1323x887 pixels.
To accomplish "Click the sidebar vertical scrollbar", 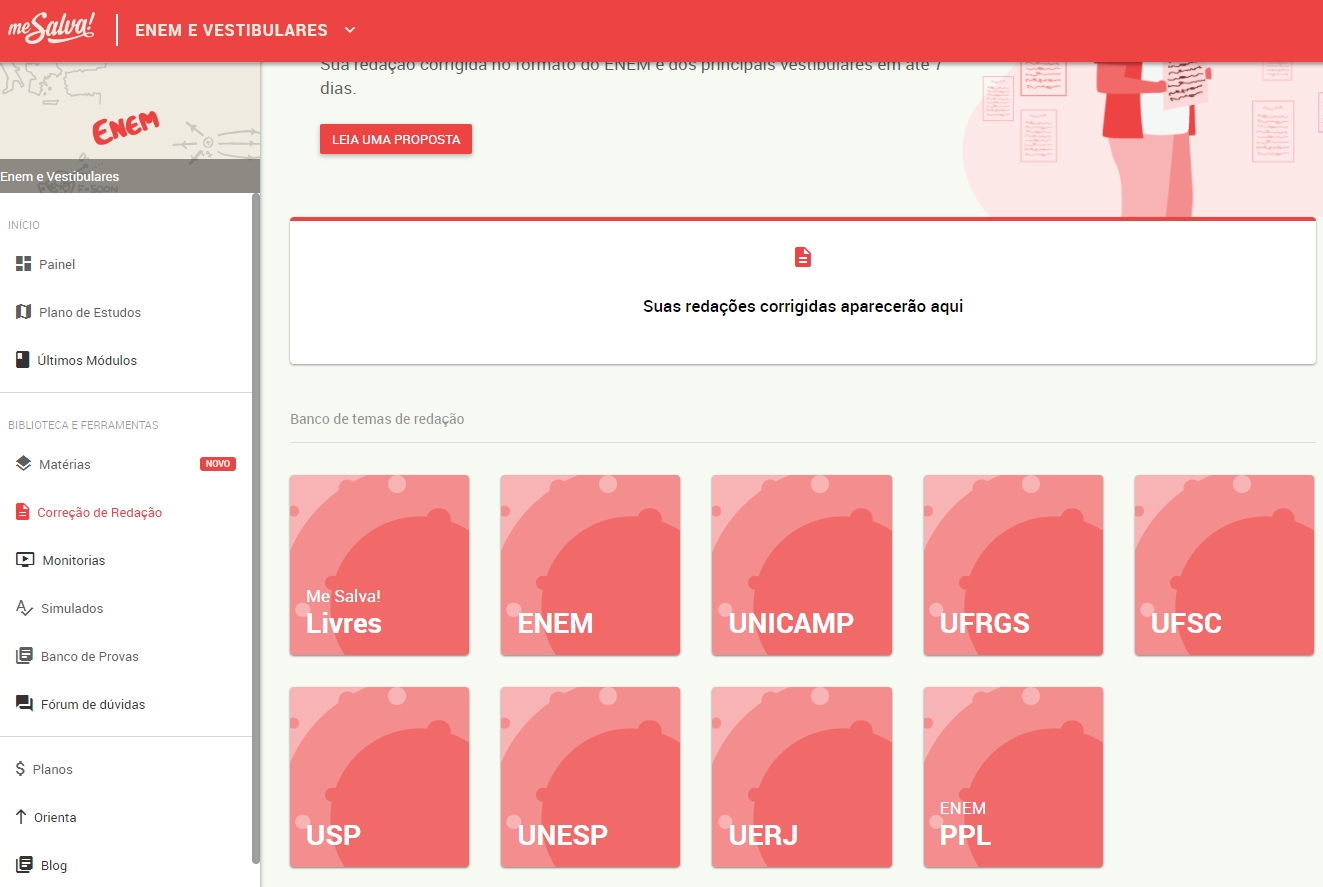I will (256, 528).
